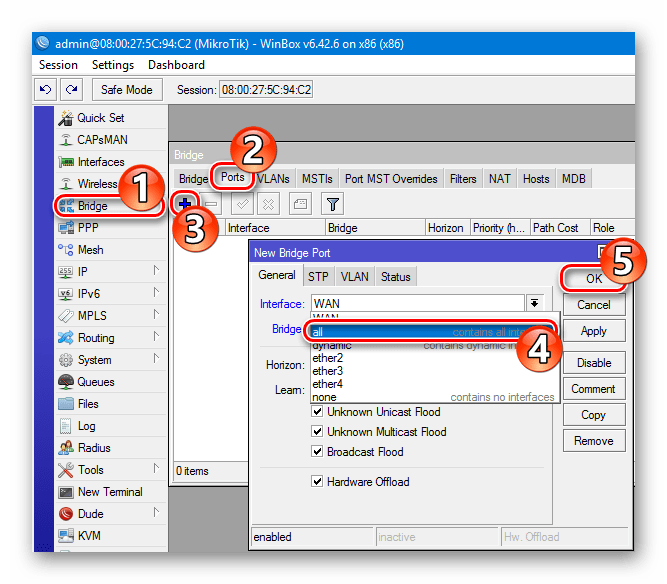Open the Log entry
This screenshot has width=667, height=584.
click(111, 426)
